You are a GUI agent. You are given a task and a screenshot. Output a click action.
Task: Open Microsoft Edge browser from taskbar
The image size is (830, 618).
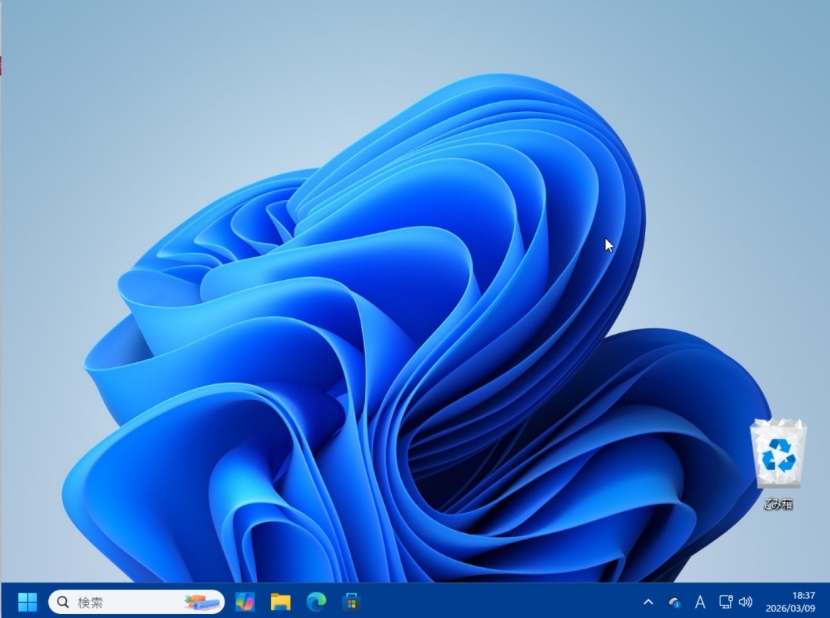coord(316,602)
